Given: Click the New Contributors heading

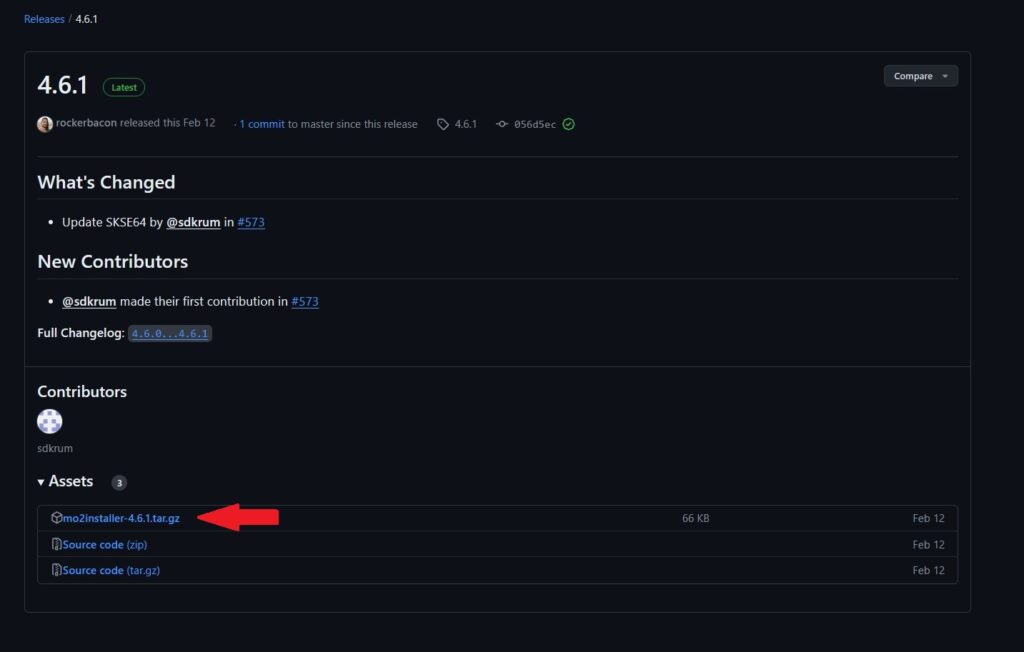Looking at the screenshot, I should pos(112,261).
